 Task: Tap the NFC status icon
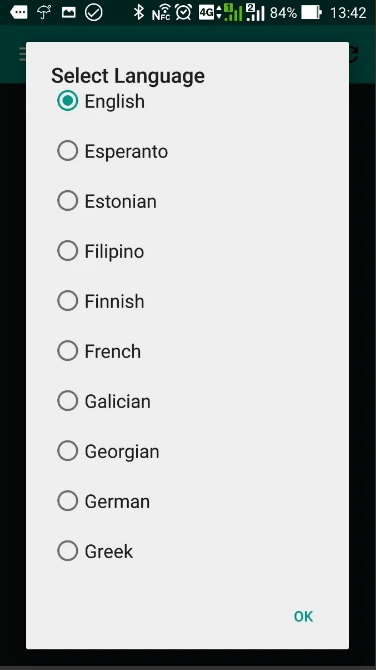(x=161, y=12)
